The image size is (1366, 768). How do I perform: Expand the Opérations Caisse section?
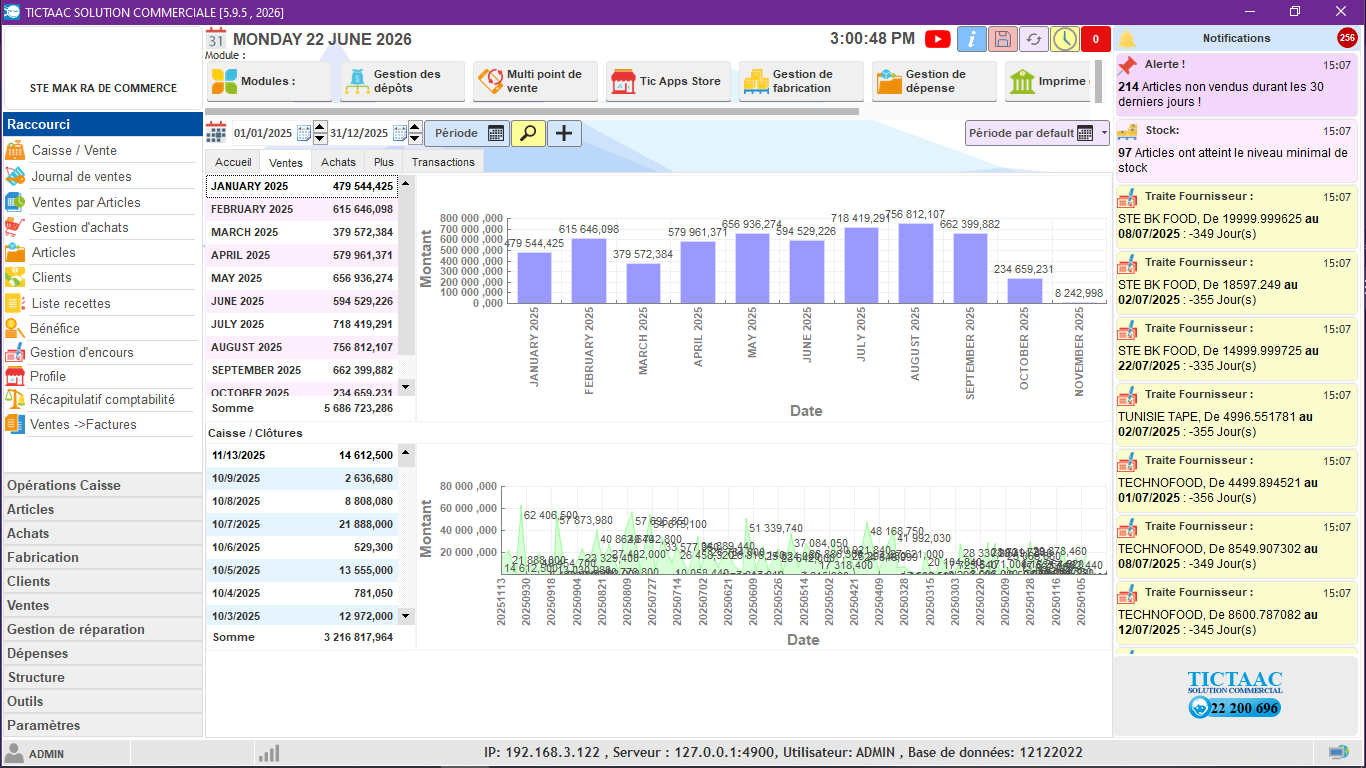[x=102, y=485]
